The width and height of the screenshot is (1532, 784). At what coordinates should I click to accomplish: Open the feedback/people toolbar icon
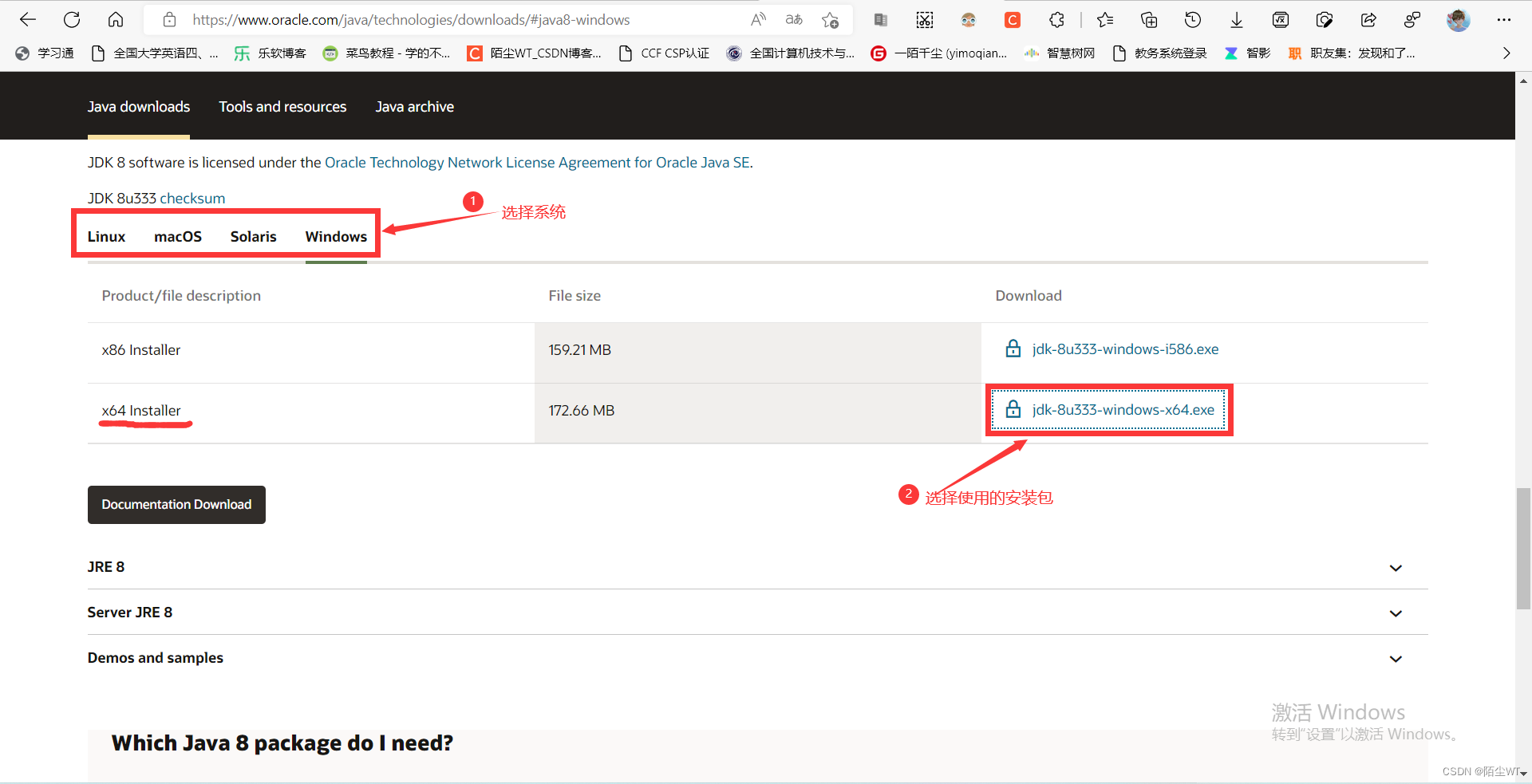pos(1412,20)
